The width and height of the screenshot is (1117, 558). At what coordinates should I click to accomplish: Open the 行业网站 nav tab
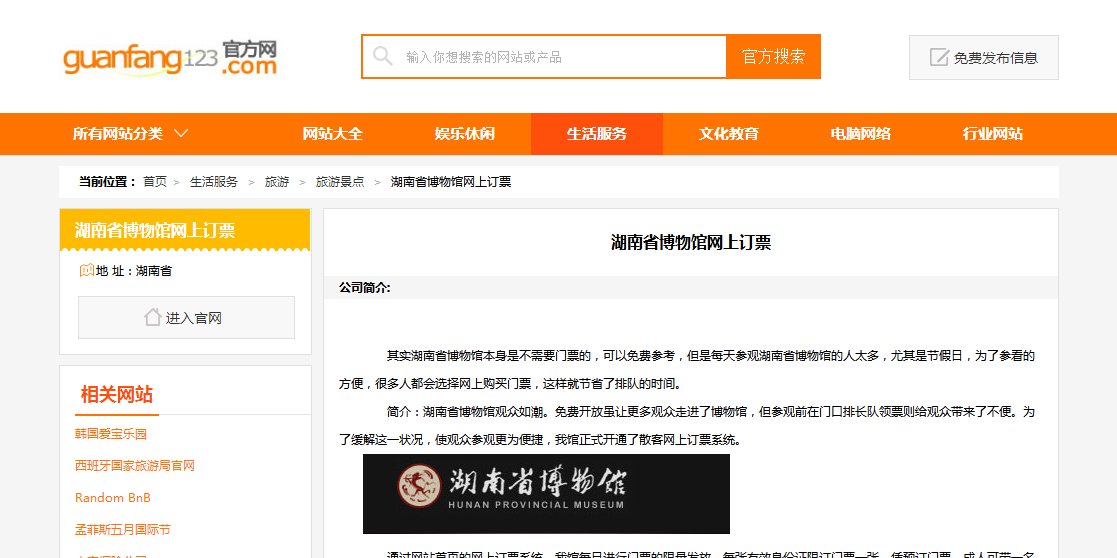[x=993, y=133]
